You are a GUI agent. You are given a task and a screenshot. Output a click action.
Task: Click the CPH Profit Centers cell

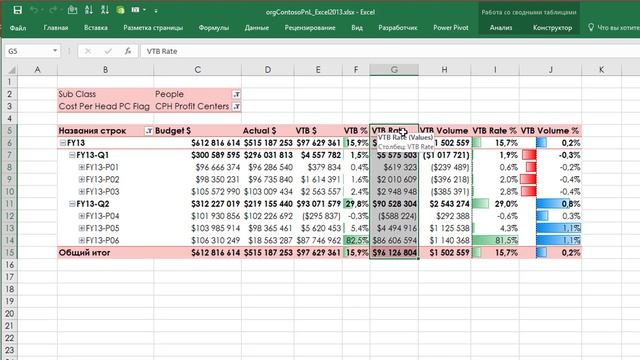(x=197, y=107)
